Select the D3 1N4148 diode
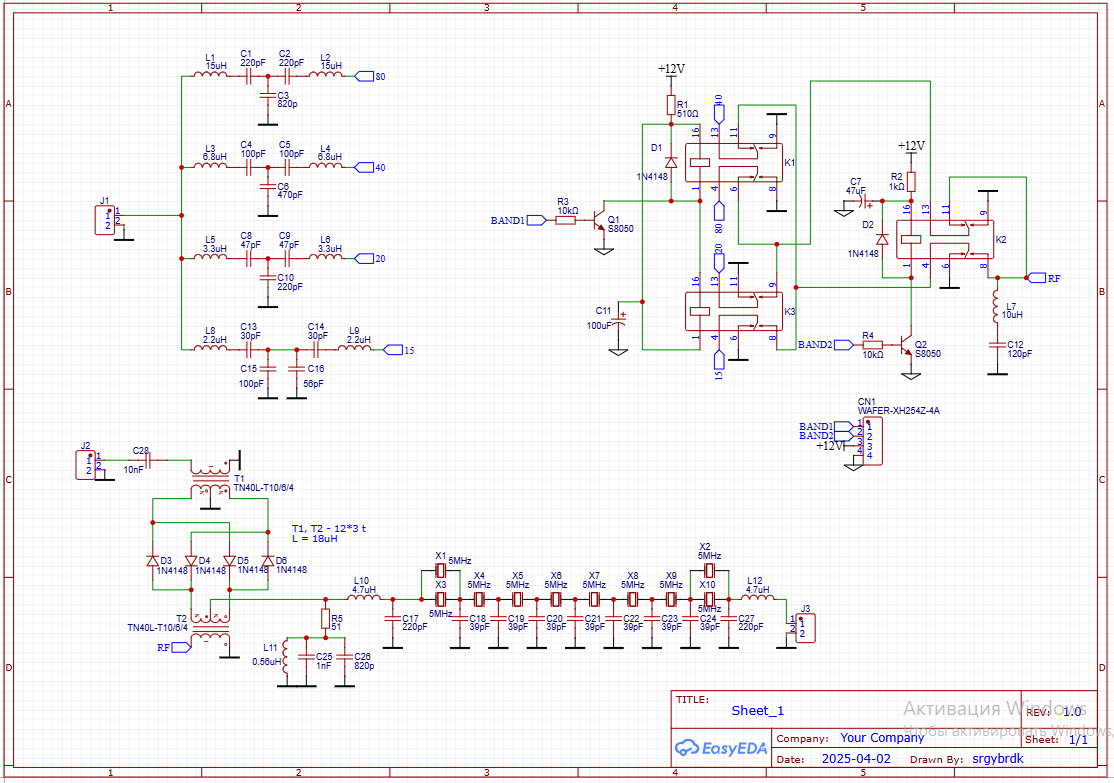This screenshot has width=1114, height=783. (152, 560)
